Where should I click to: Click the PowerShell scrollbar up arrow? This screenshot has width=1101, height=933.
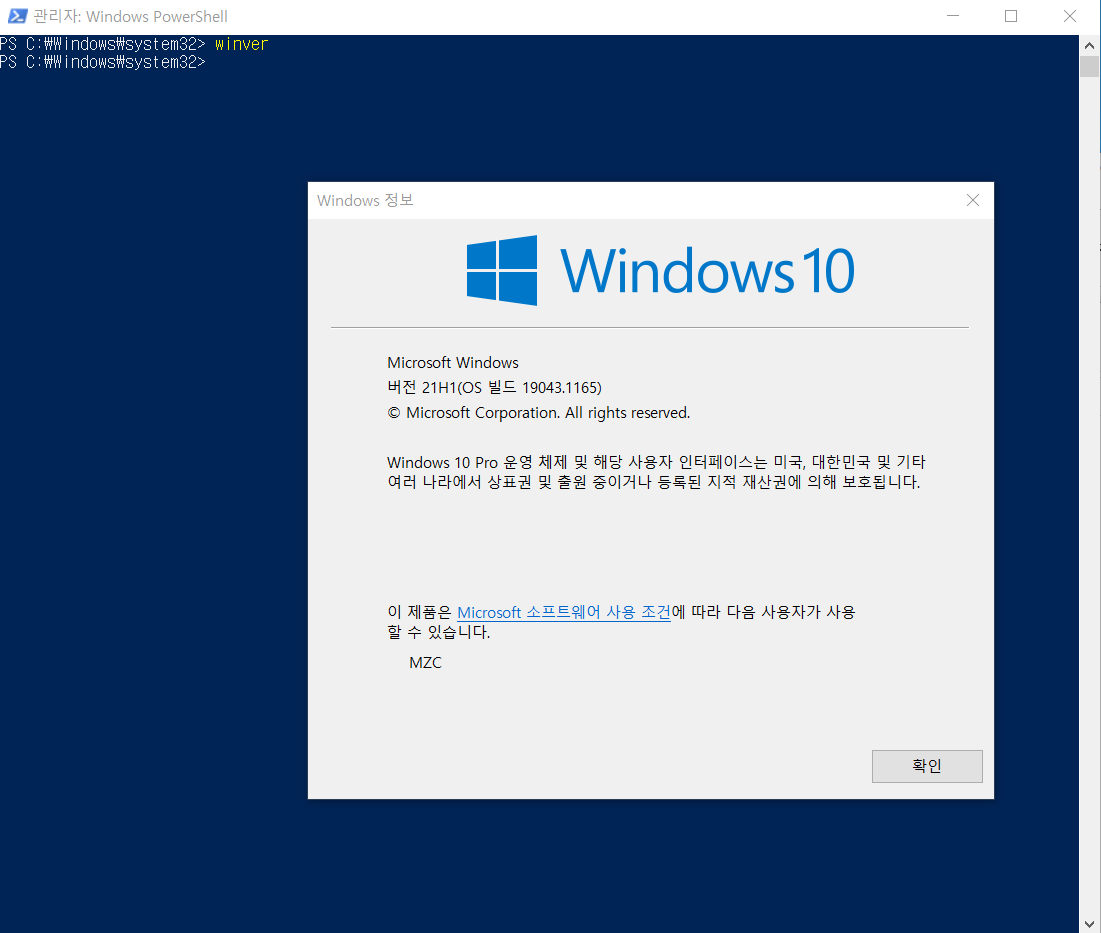click(1089, 45)
